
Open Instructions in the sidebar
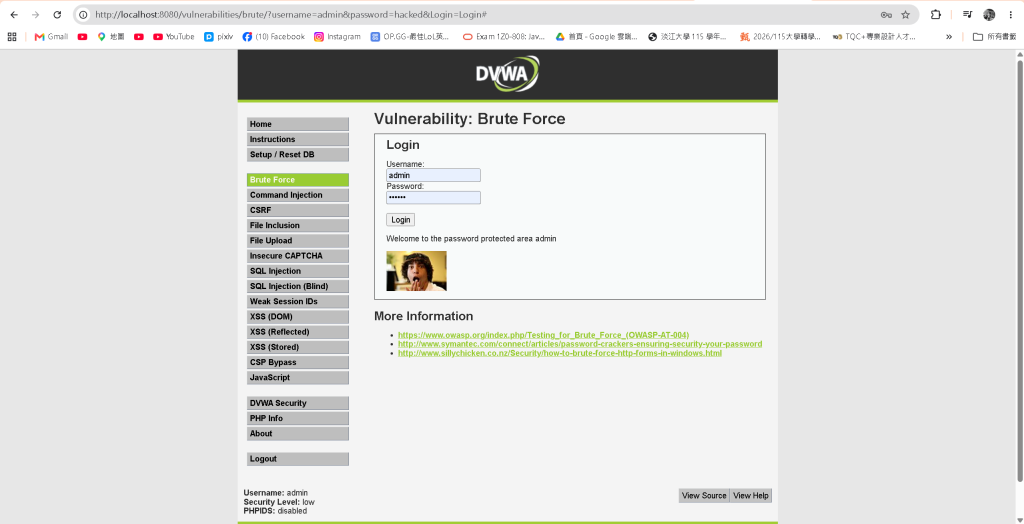coord(298,139)
